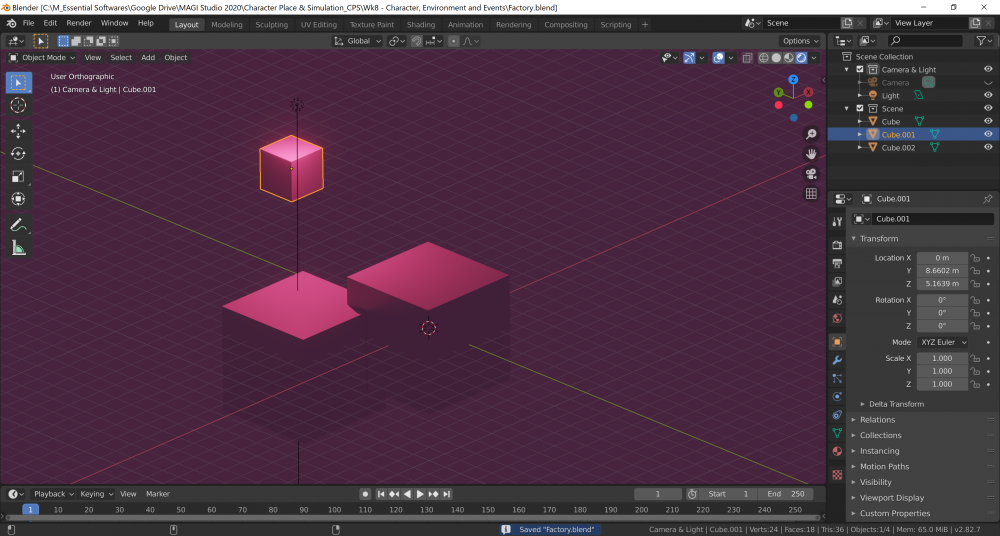Open the Particle Properties tab
This screenshot has height=536, width=1000.
[x=837, y=378]
